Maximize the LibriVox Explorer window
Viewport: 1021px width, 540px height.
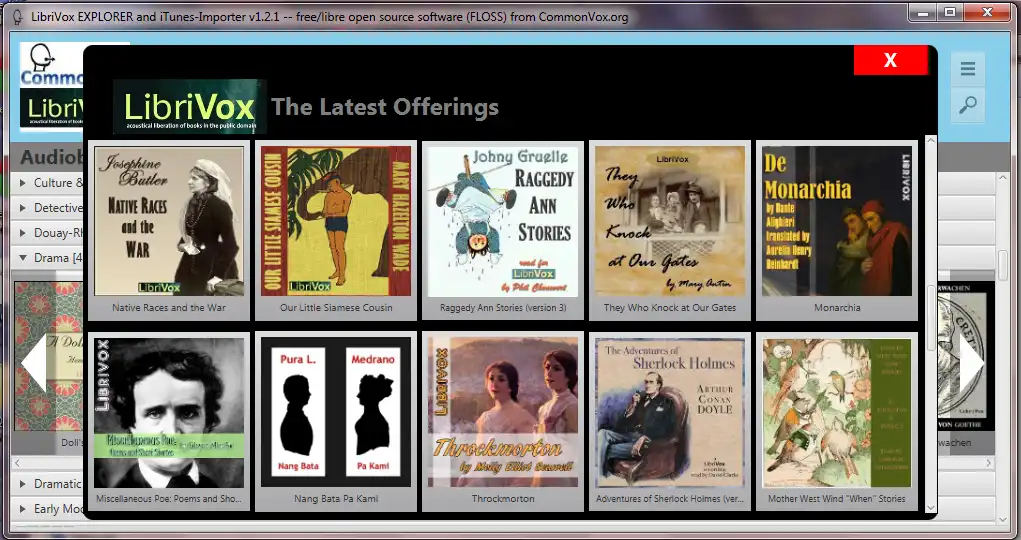pos(950,12)
